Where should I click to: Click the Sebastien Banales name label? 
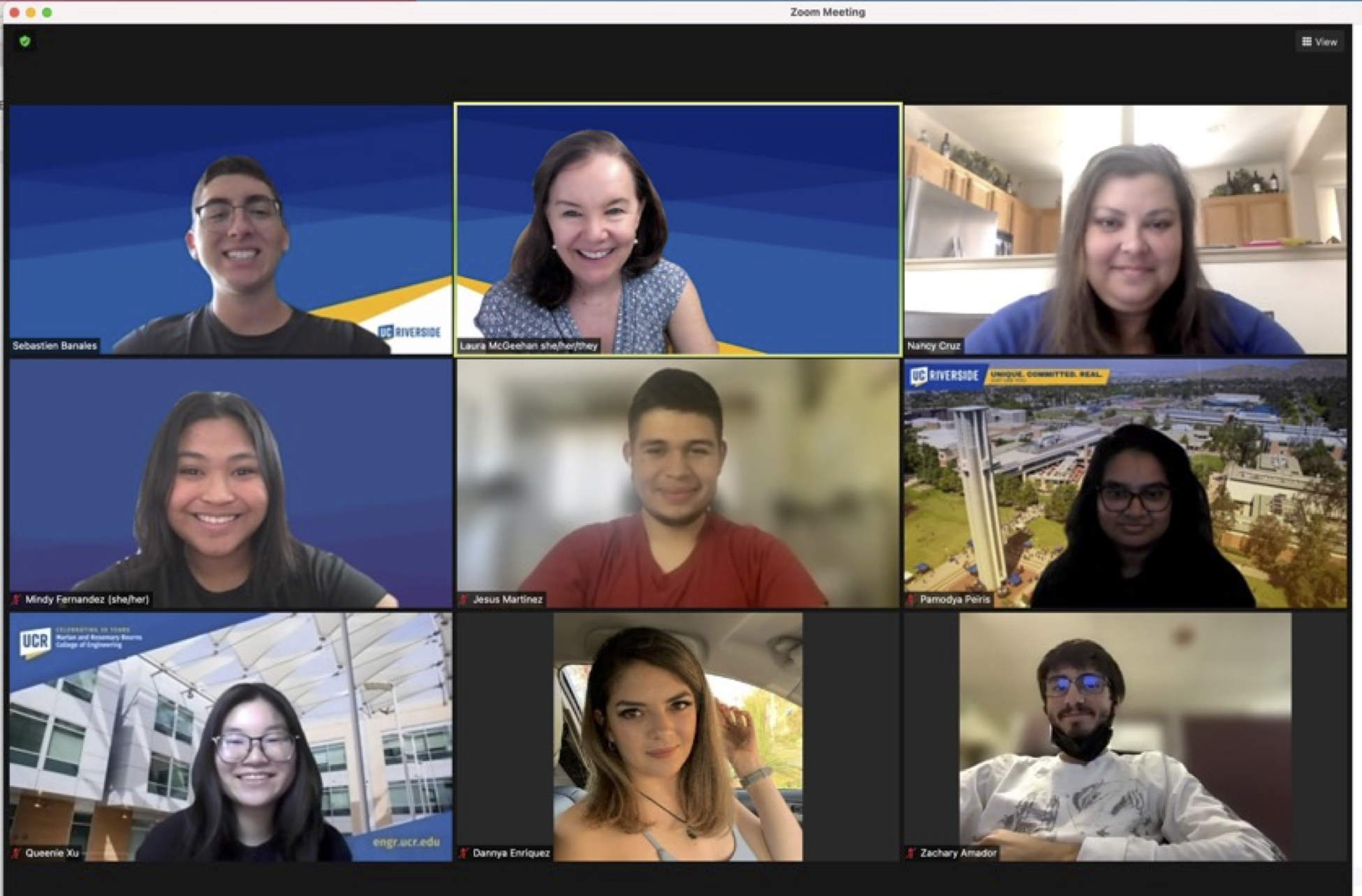coord(54,346)
